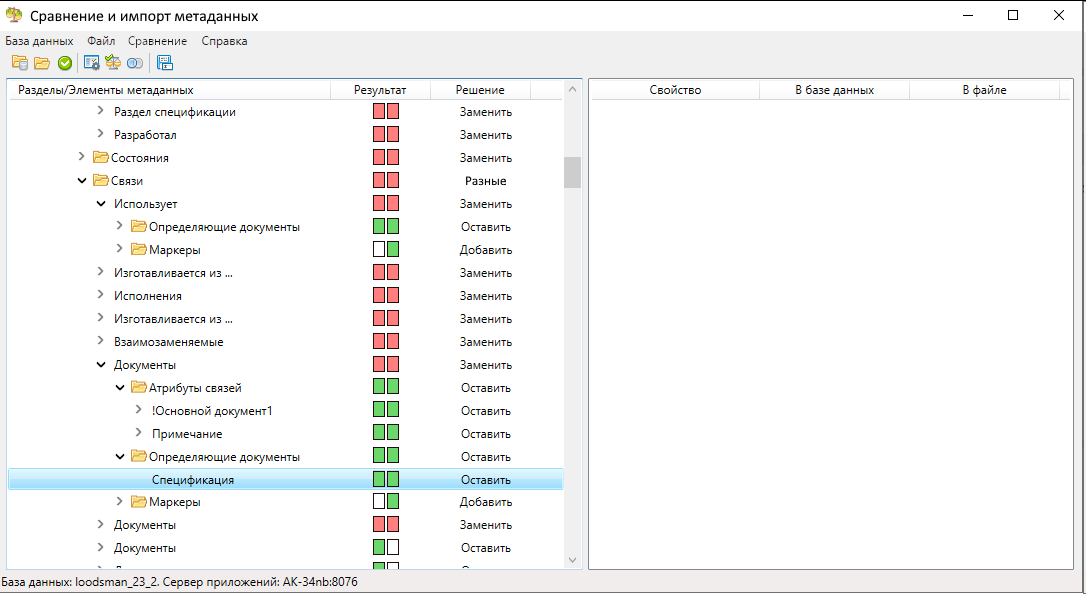Click the Свойство column header

click(x=675, y=90)
